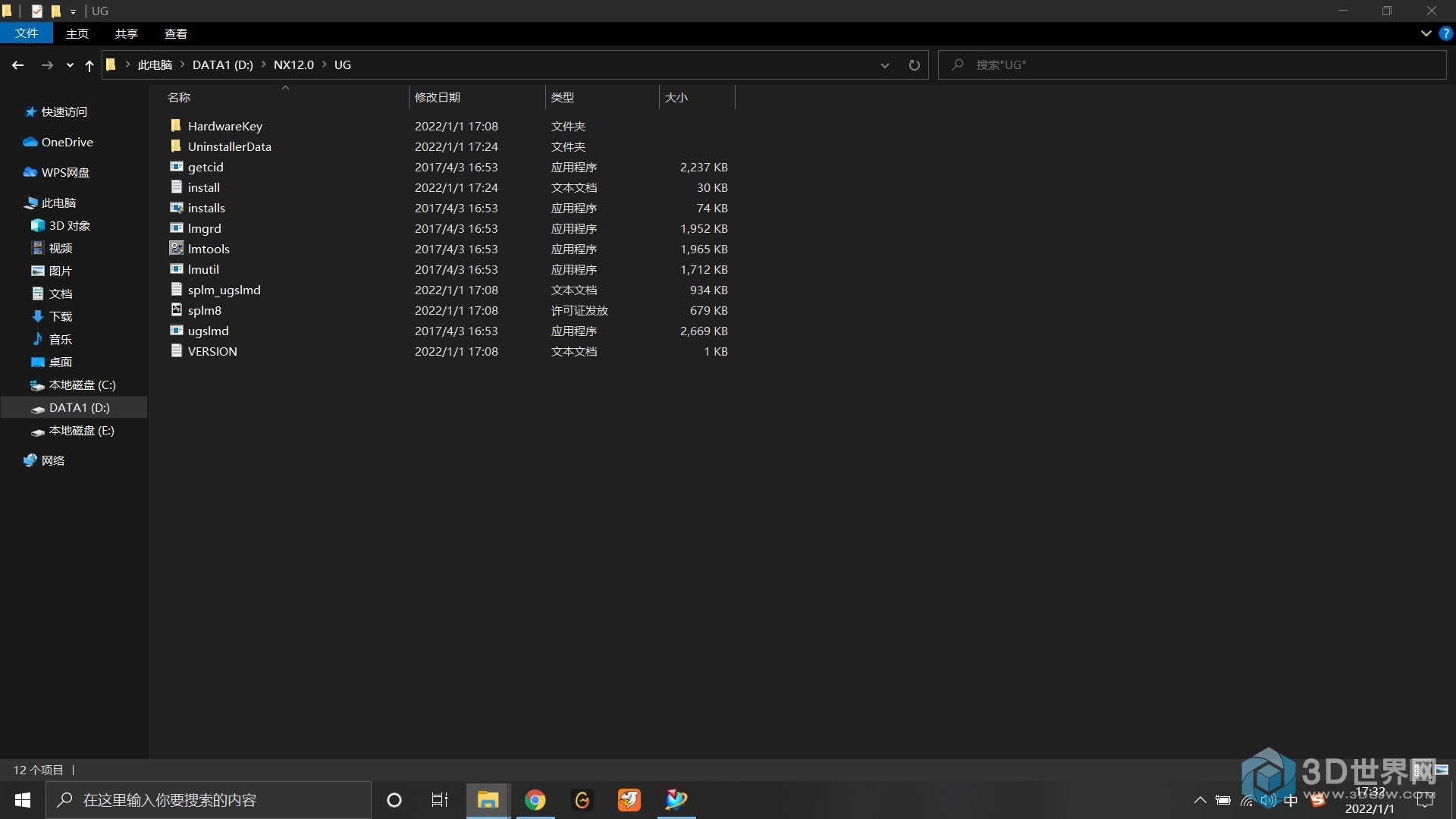The image size is (1456, 819).
Task: Select the lmtools application icon
Action: 176,249
